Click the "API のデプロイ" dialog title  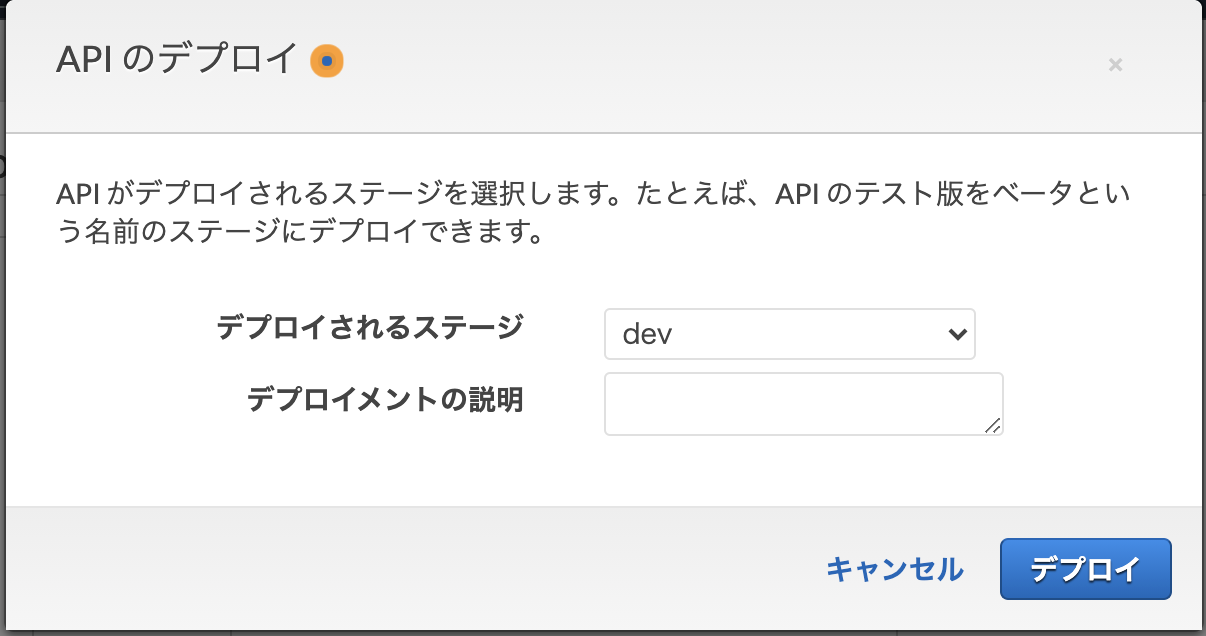point(177,62)
